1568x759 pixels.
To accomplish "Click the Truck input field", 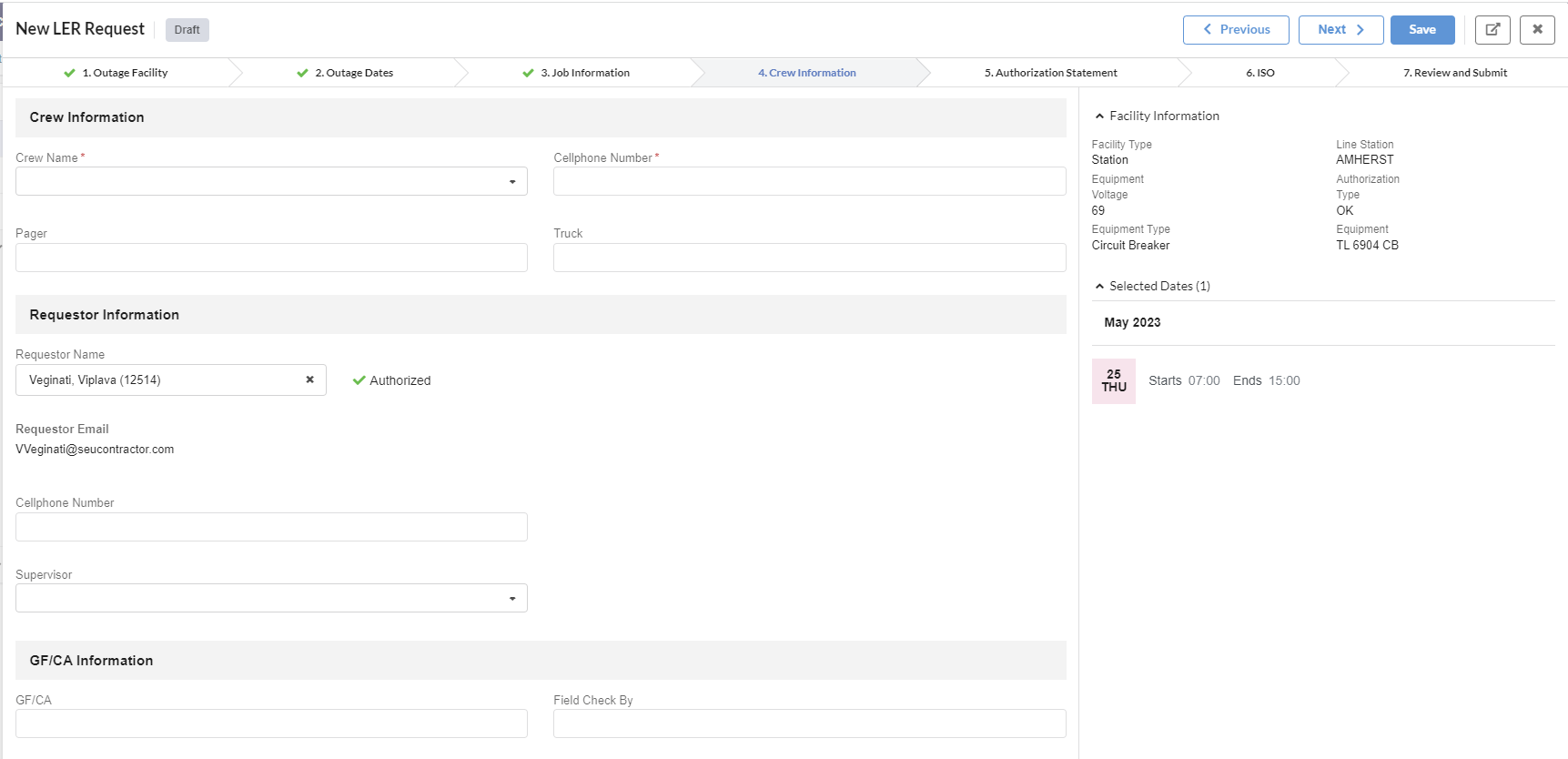I will point(809,258).
